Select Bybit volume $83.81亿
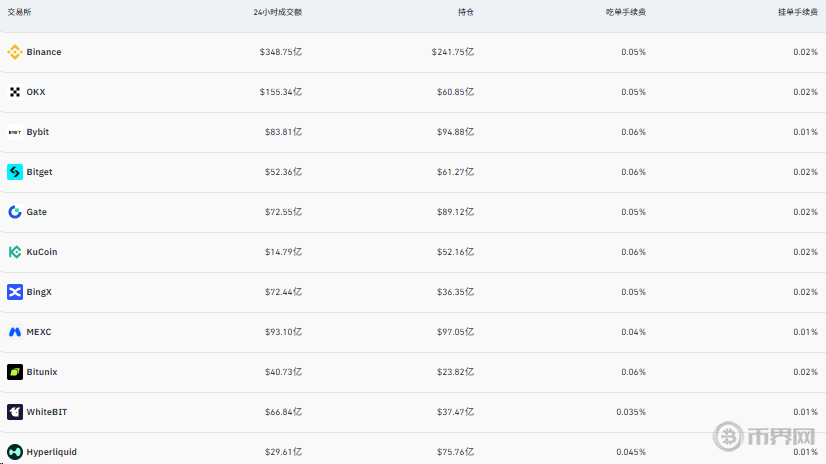The image size is (826, 464). 283,132
